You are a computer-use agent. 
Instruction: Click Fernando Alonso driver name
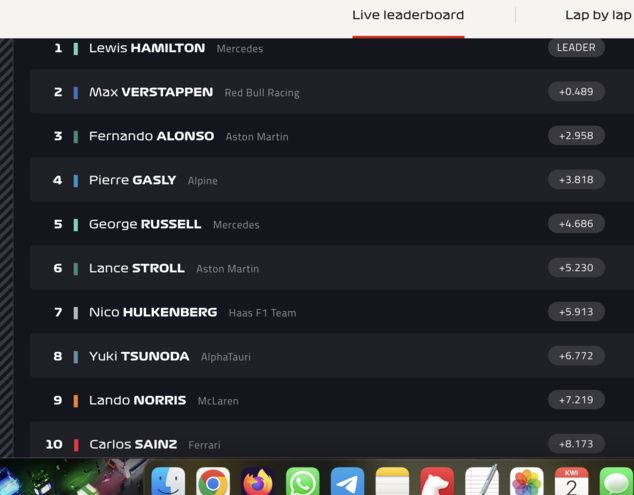pyautogui.click(x=152, y=136)
